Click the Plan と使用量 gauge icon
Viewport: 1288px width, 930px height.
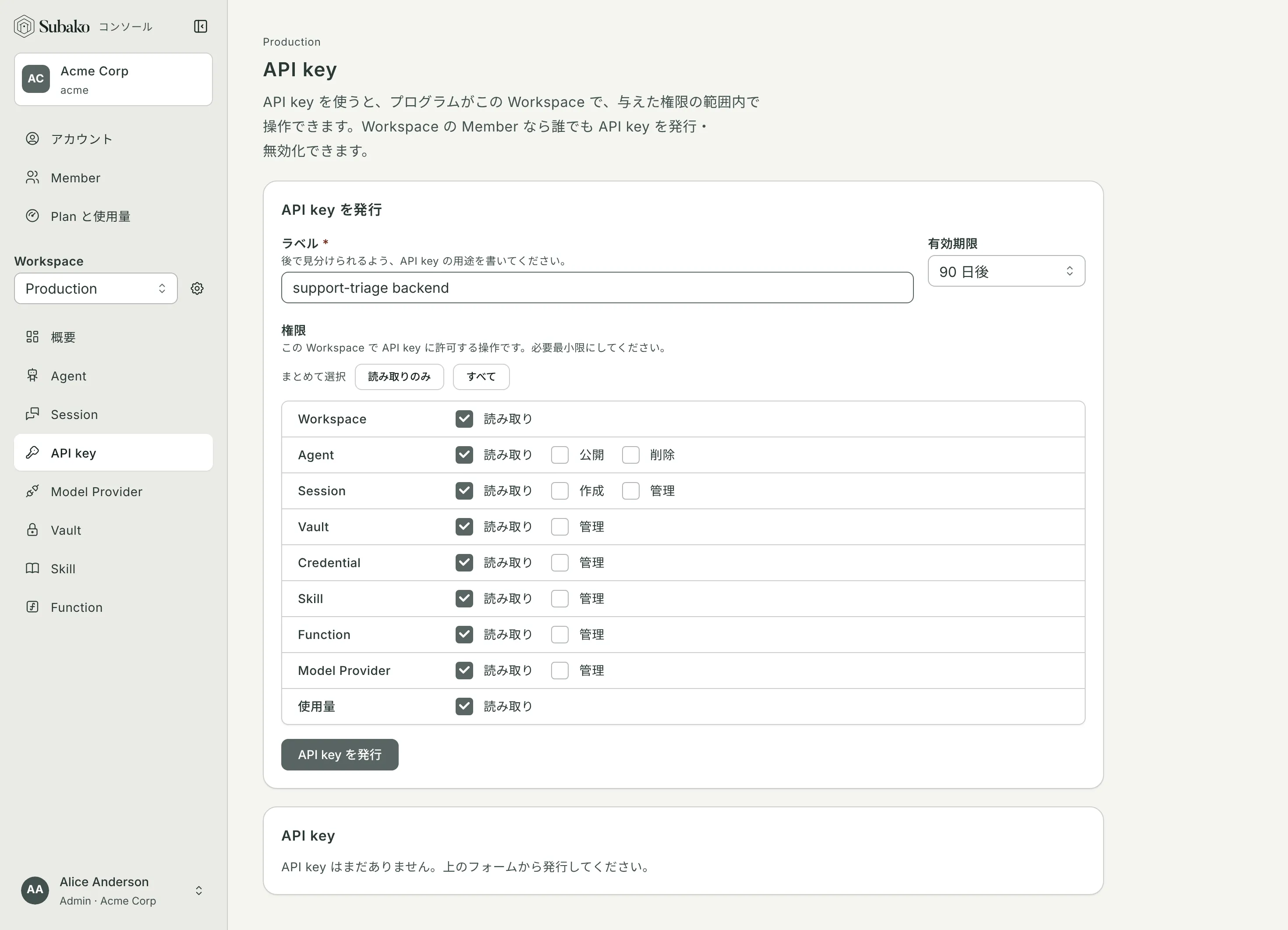click(x=32, y=216)
